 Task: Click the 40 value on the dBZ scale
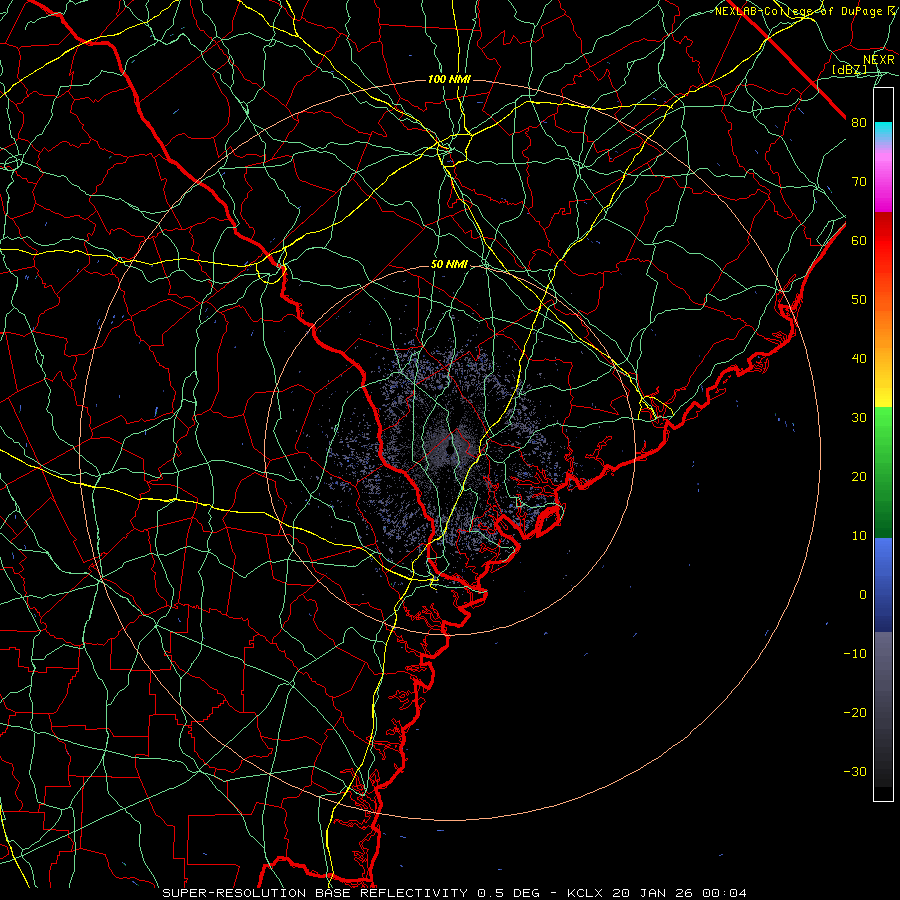click(x=859, y=359)
